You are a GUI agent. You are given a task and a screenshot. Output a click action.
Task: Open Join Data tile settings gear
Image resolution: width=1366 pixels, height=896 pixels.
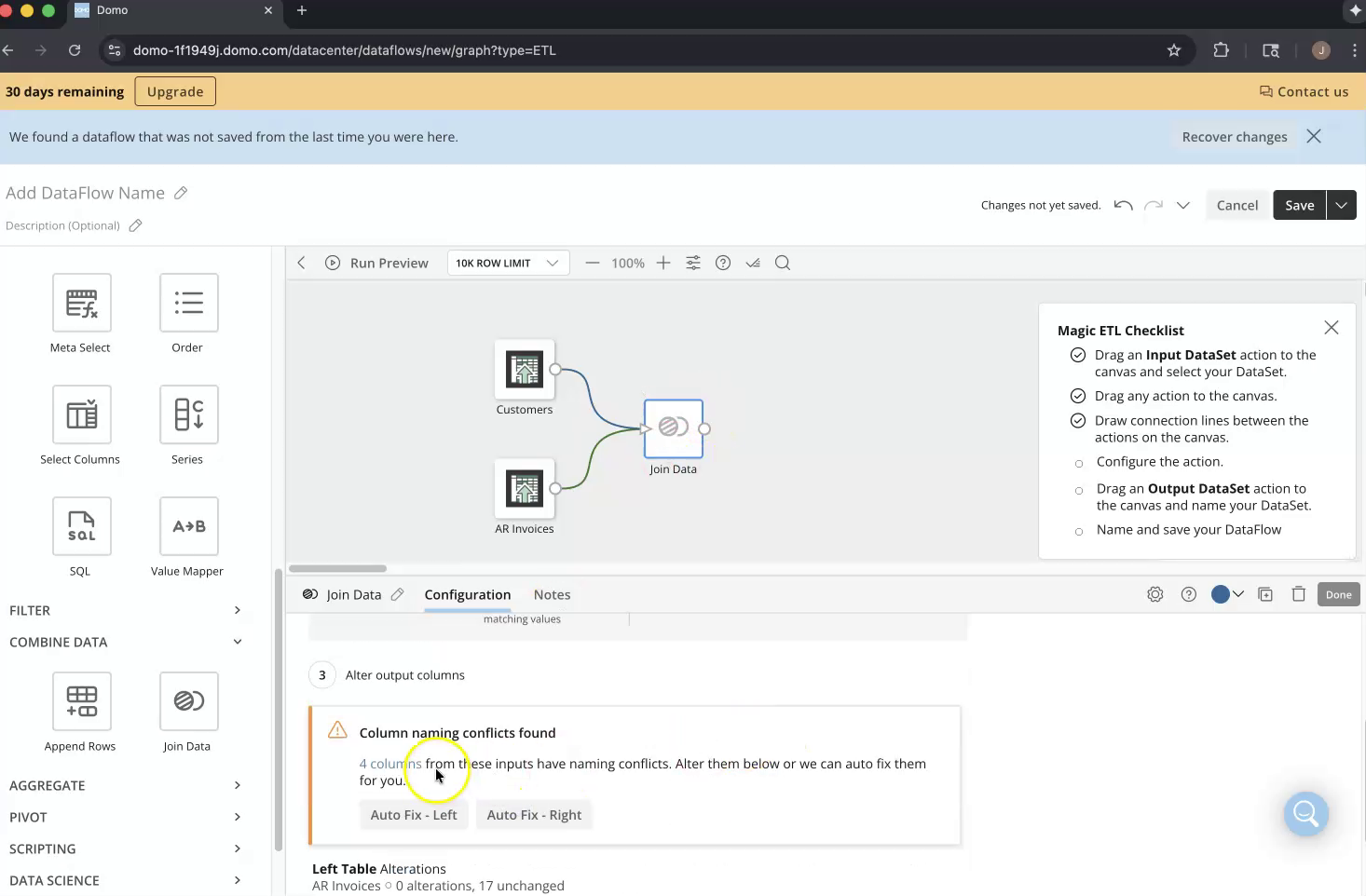pyautogui.click(x=1155, y=594)
